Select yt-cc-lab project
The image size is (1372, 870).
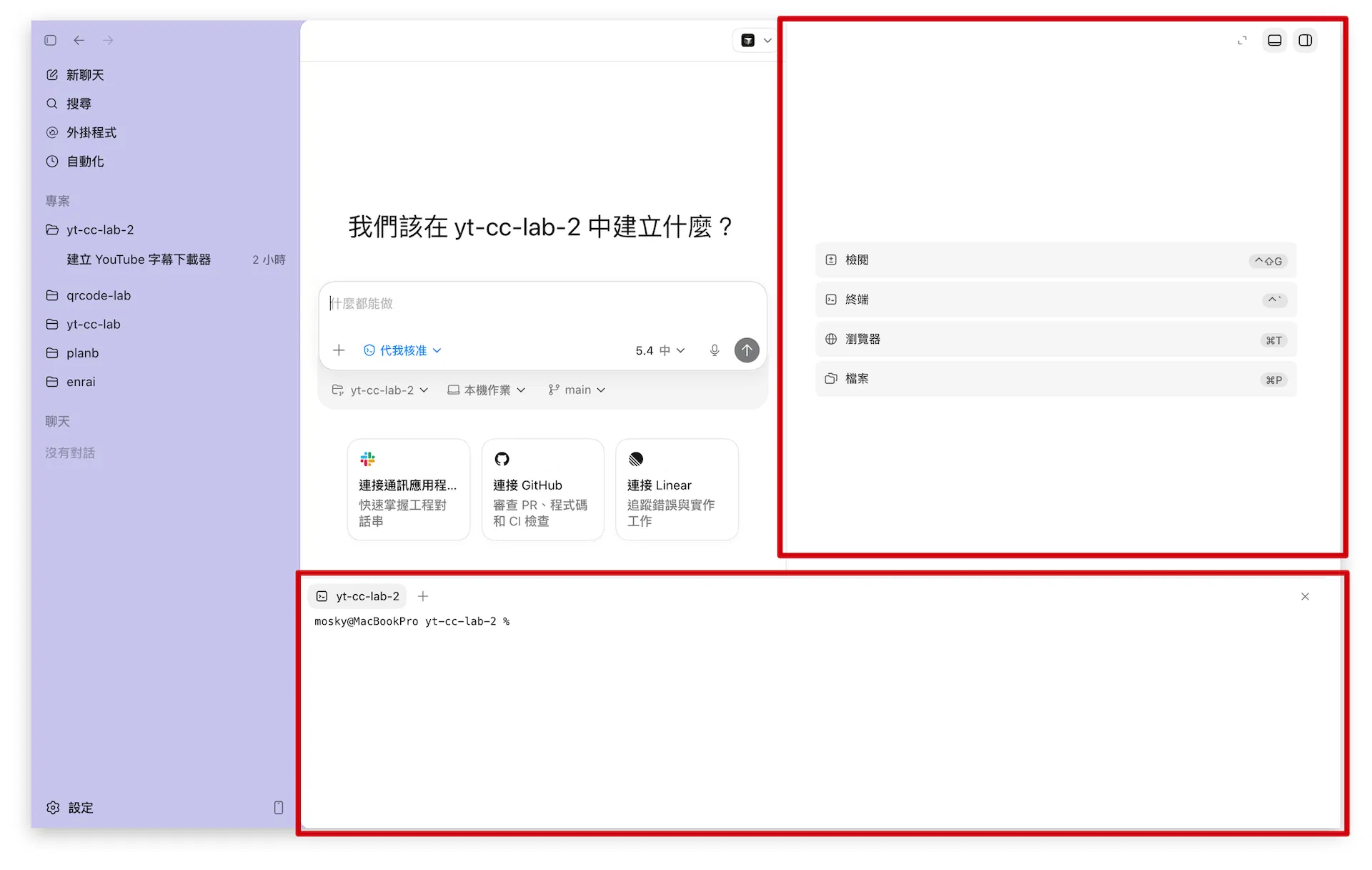pyautogui.click(x=83, y=324)
